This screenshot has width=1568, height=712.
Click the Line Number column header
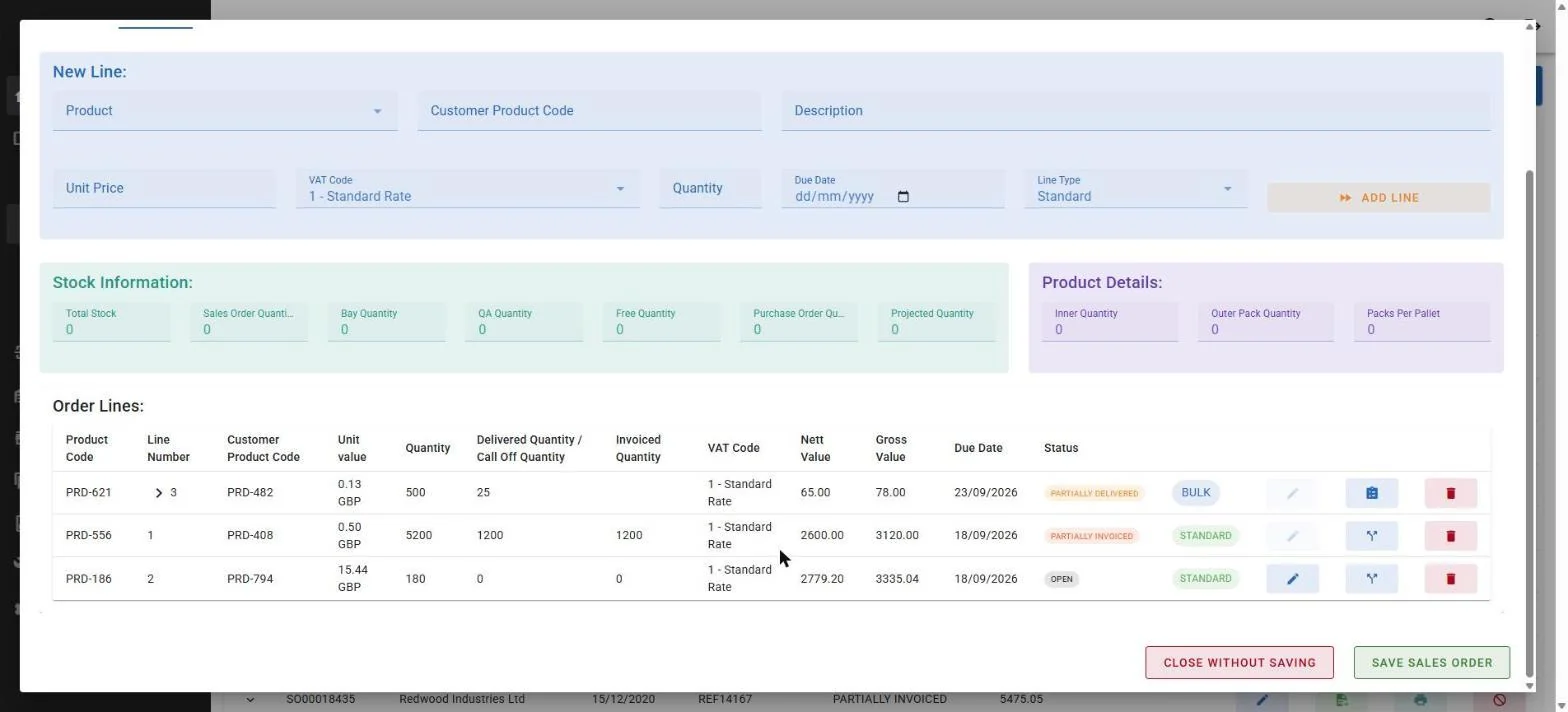[x=168, y=449]
